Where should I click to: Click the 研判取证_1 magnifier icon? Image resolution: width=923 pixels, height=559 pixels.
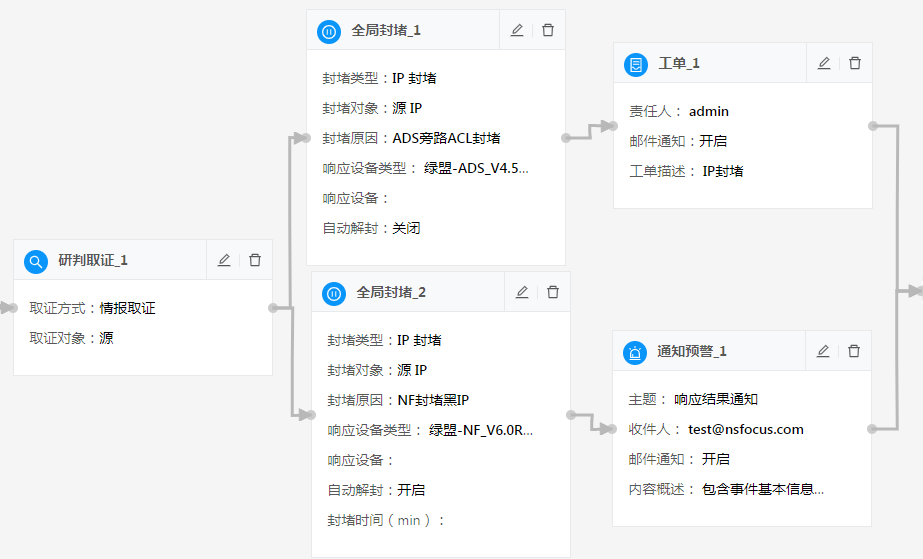(x=35, y=261)
